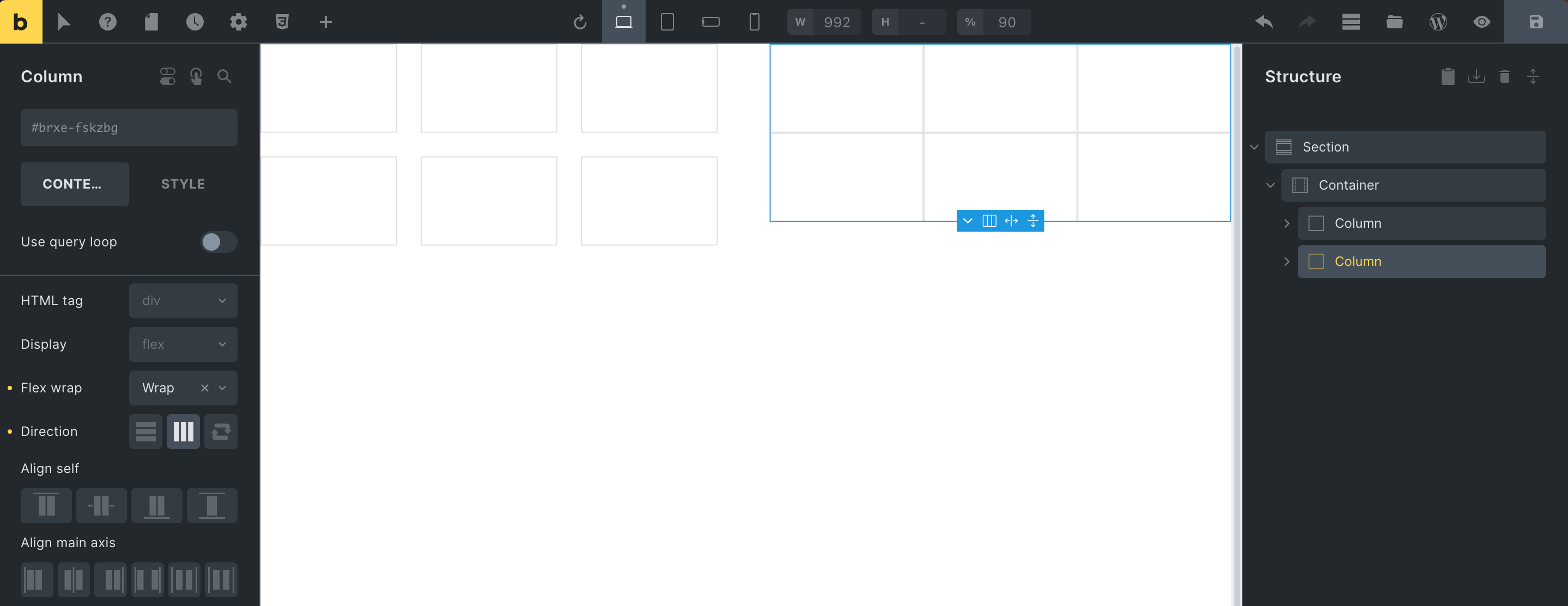
Task: Open the Display dropdown
Action: [x=183, y=344]
